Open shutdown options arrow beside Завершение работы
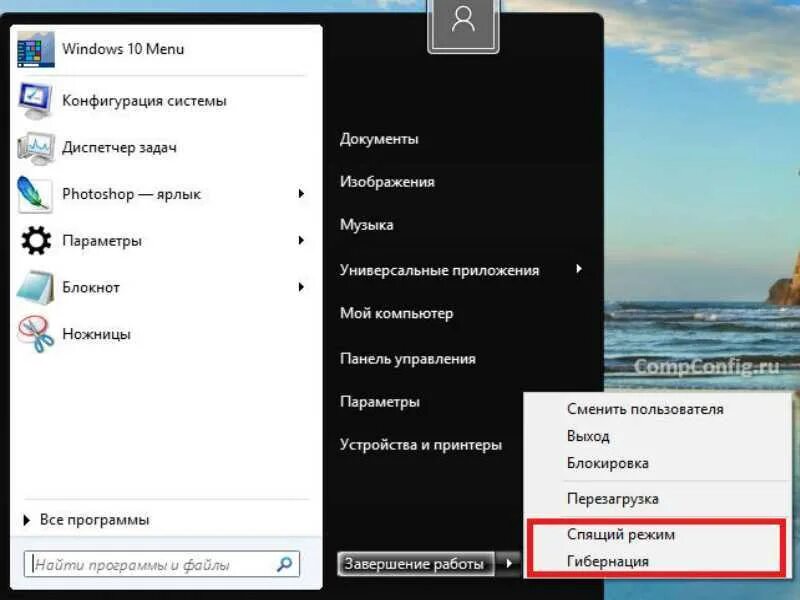800x600 pixels. (509, 563)
